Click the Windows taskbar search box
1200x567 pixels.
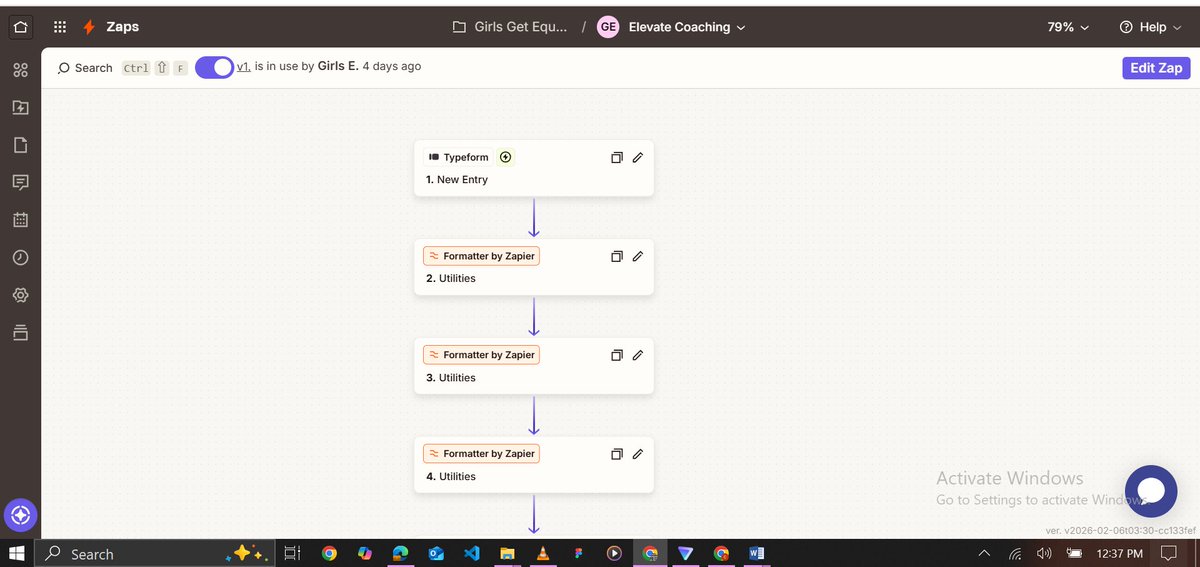(154, 553)
